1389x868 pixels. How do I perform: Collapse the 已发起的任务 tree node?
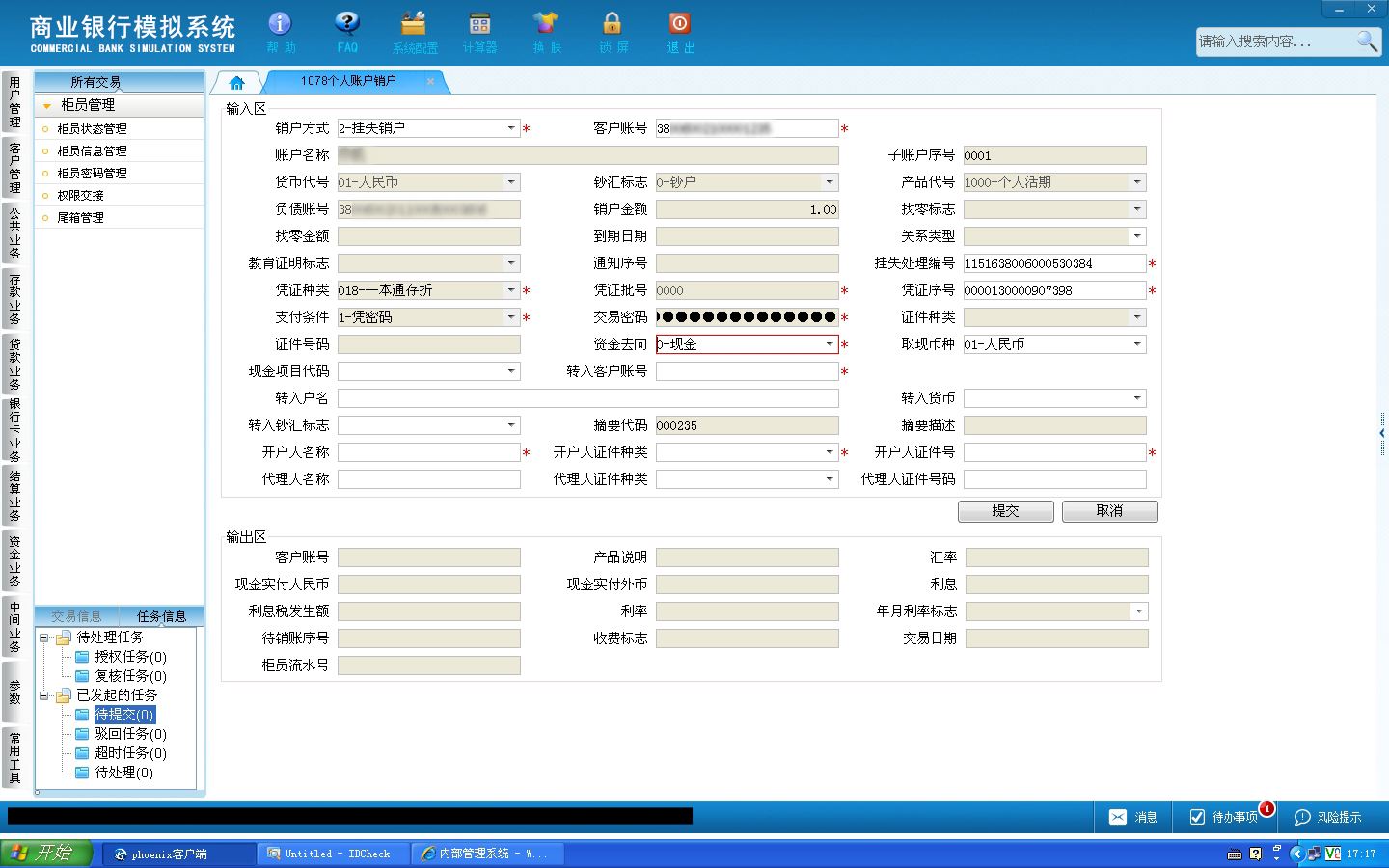tap(44, 695)
